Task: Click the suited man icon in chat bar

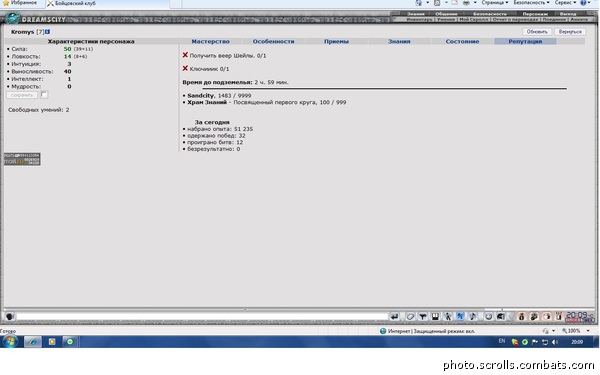Action: coord(521,316)
